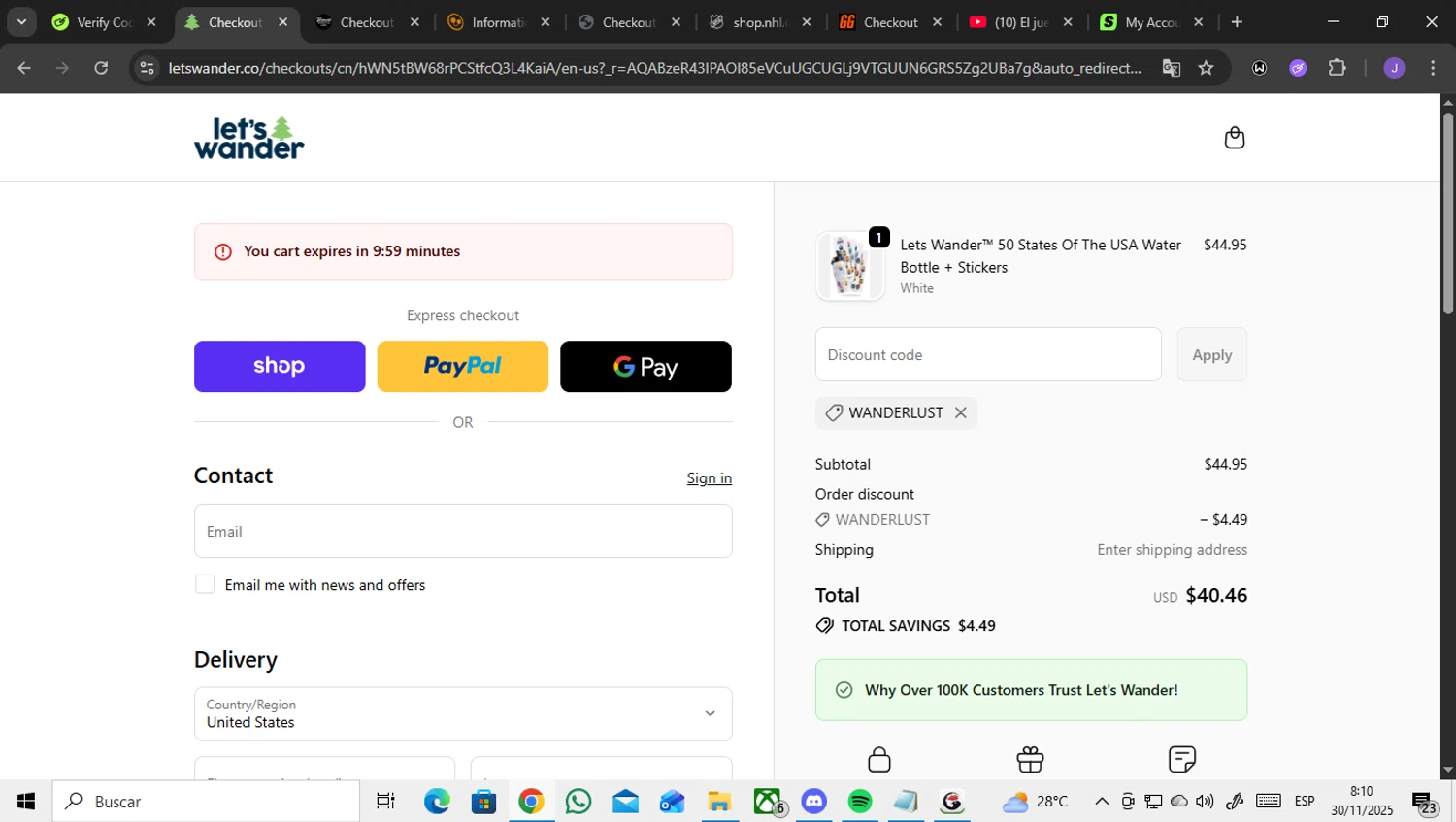Image resolution: width=1456 pixels, height=822 pixels.
Task: Click the black circular extension icon
Action: pos(1259,68)
